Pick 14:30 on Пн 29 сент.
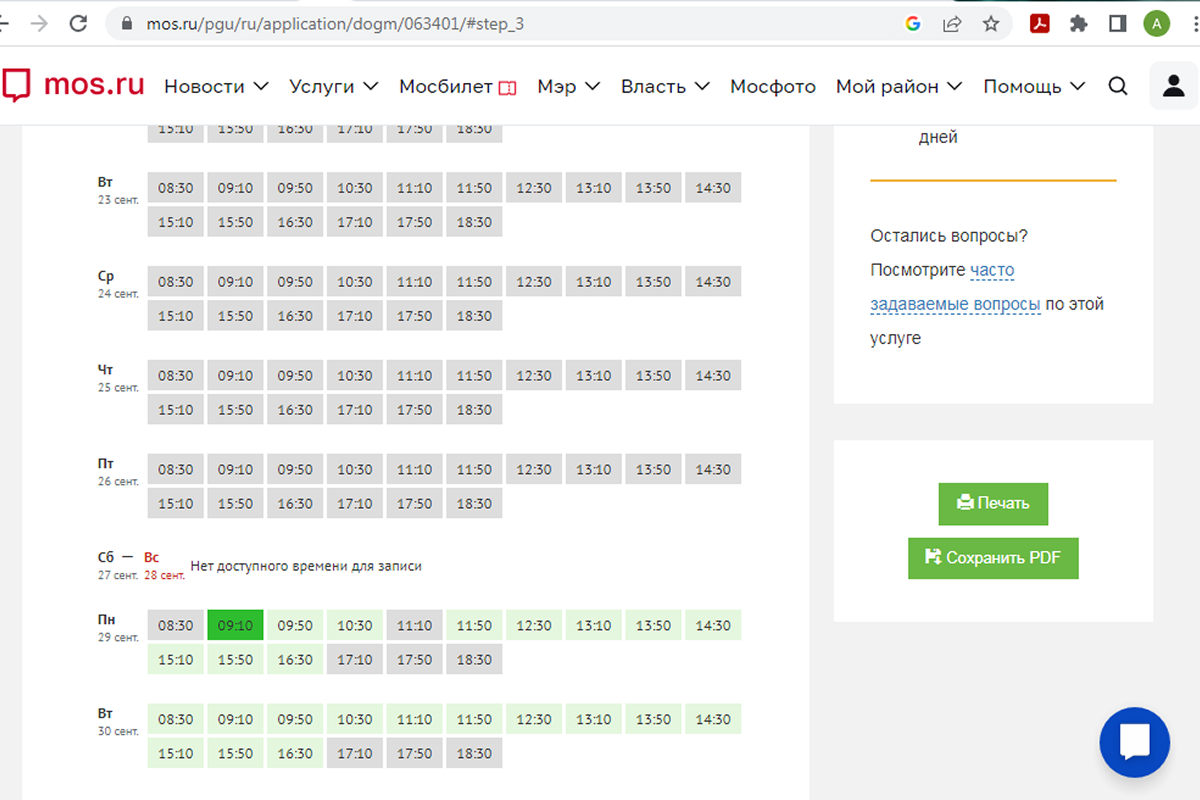The height and width of the screenshot is (800, 1200). point(713,625)
